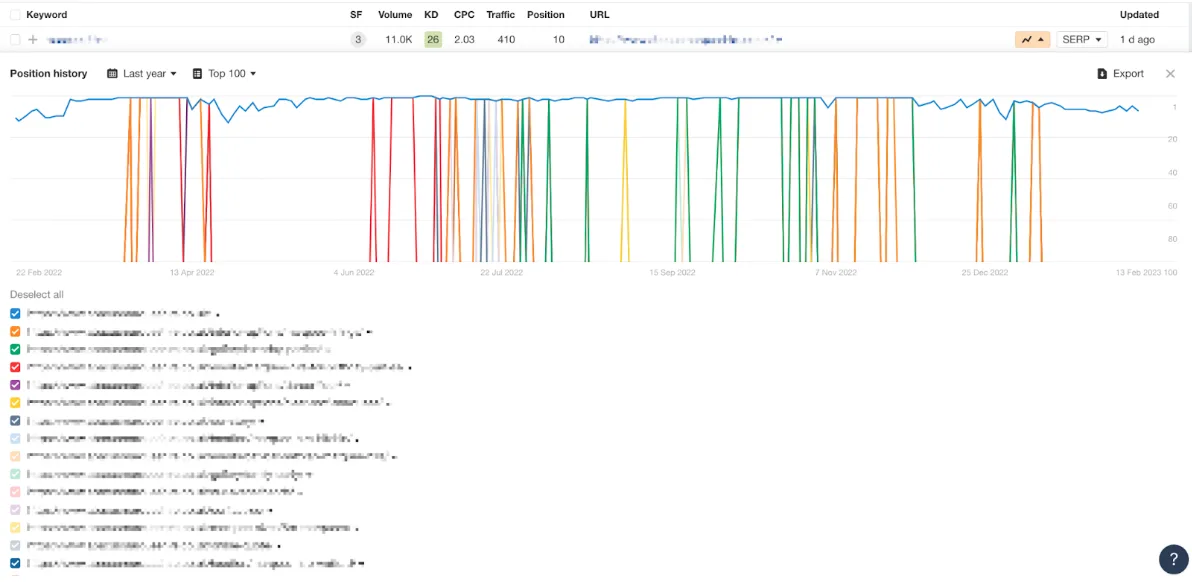1192x582 pixels.
Task: Sort by the KD column header
Action: click(x=431, y=14)
